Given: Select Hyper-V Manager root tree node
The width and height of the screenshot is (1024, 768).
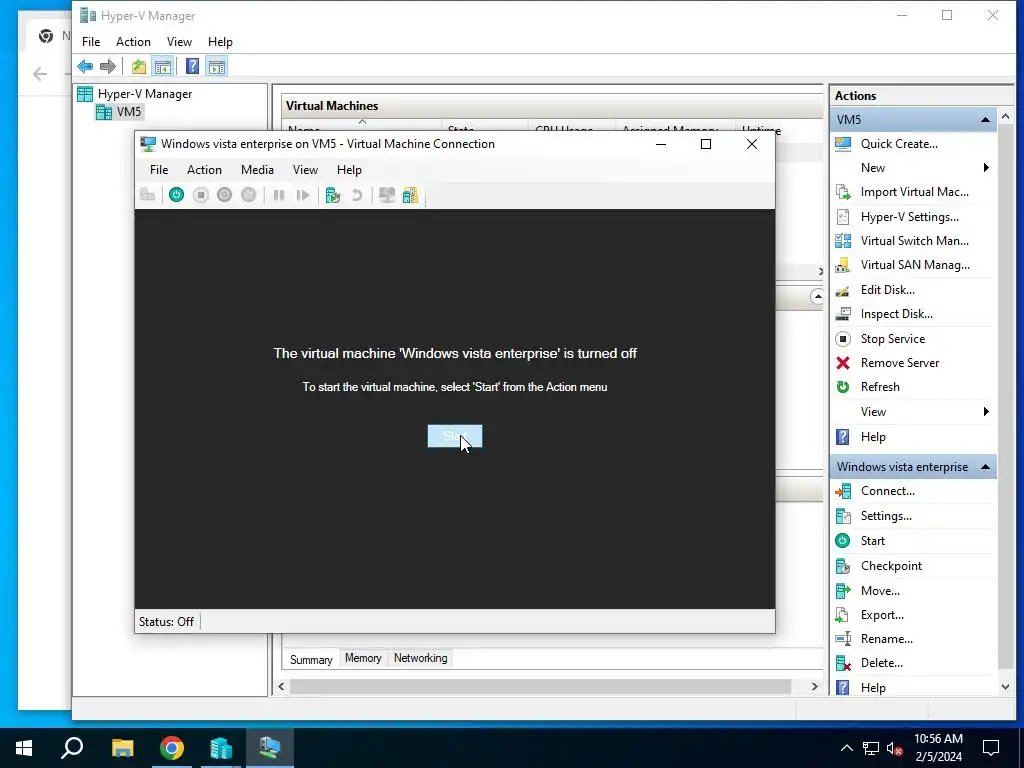Looking at the screenshot, I should [145, 94].
